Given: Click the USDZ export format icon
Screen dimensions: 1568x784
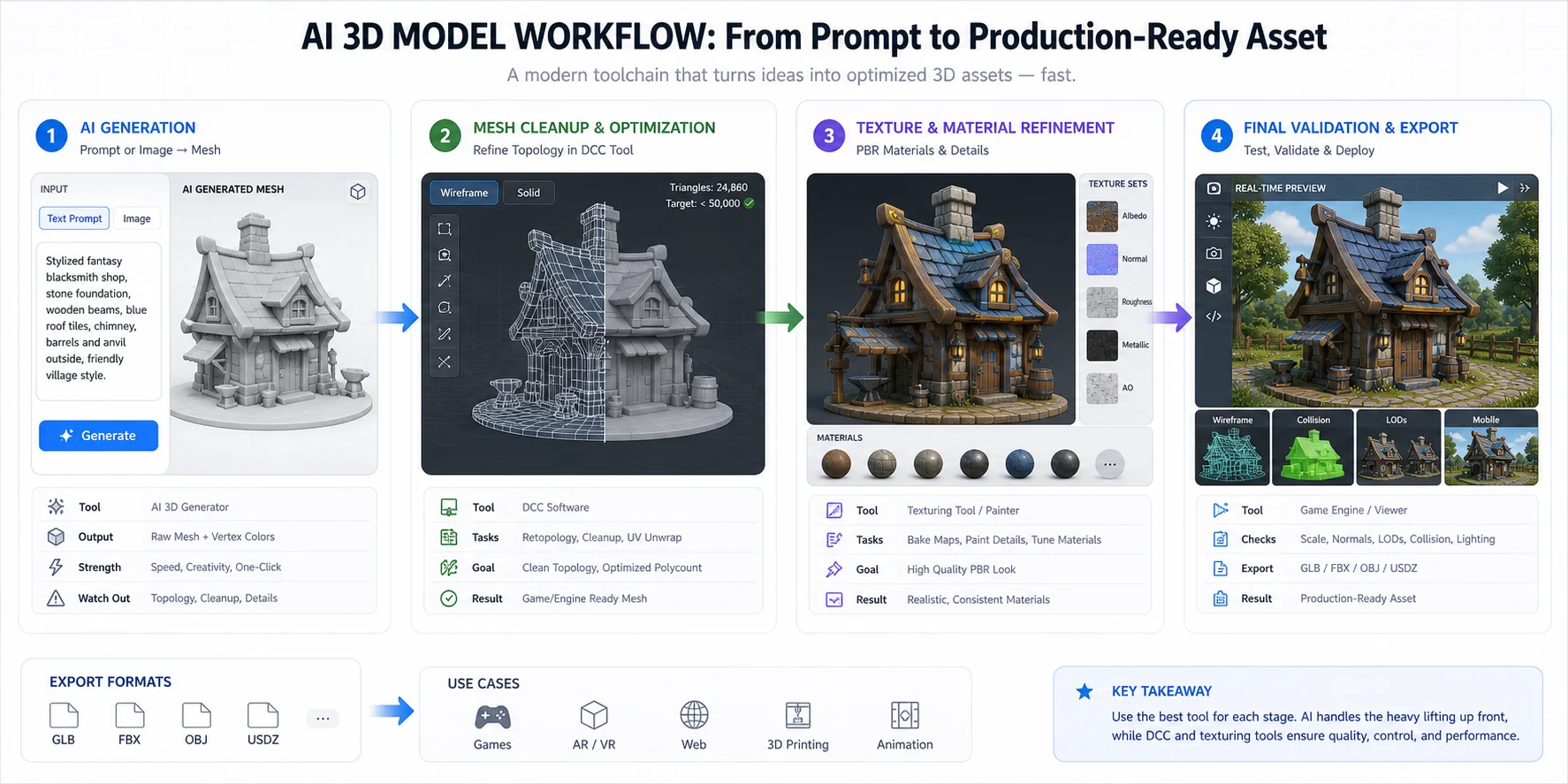Looking at the screenshot, I should 263,715.
